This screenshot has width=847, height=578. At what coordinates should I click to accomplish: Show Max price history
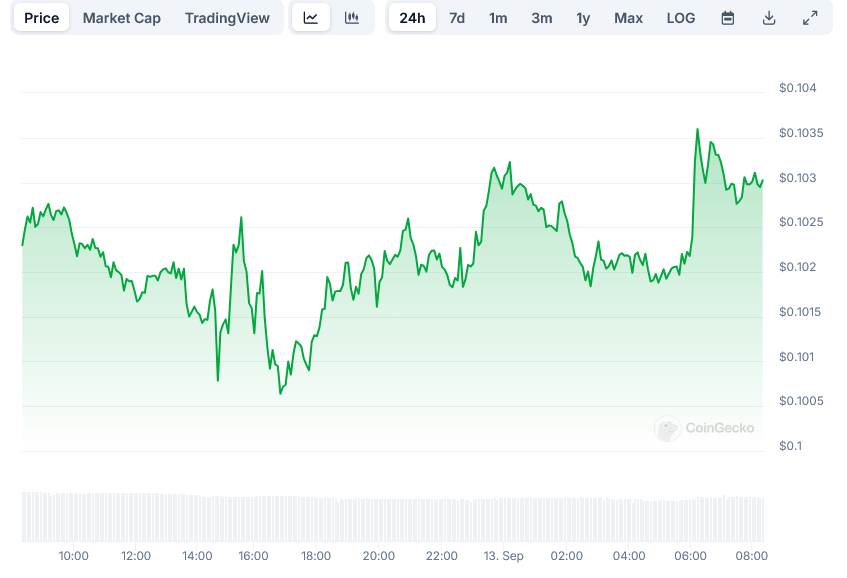[x=629, y=18]
